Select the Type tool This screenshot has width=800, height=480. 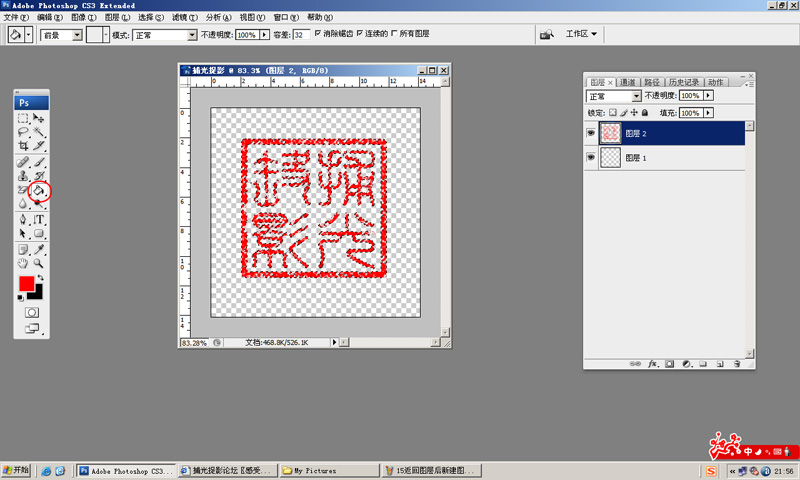pos(39,220)
